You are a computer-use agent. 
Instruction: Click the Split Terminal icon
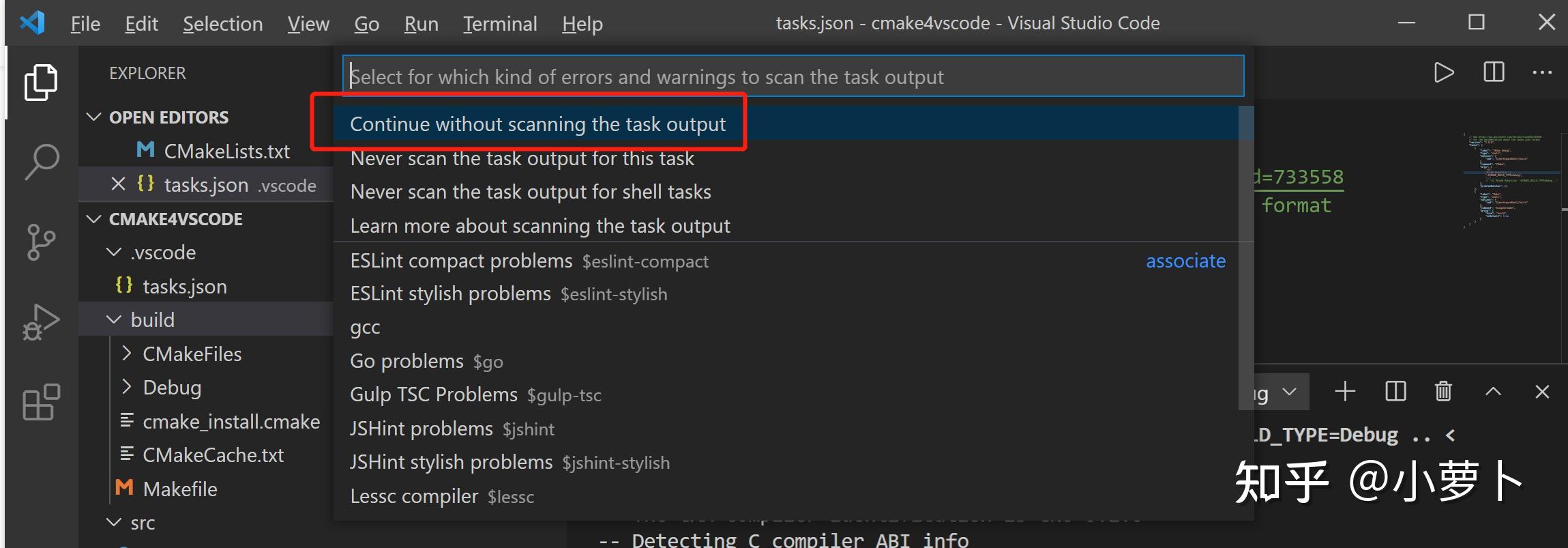coord(1394,391)
